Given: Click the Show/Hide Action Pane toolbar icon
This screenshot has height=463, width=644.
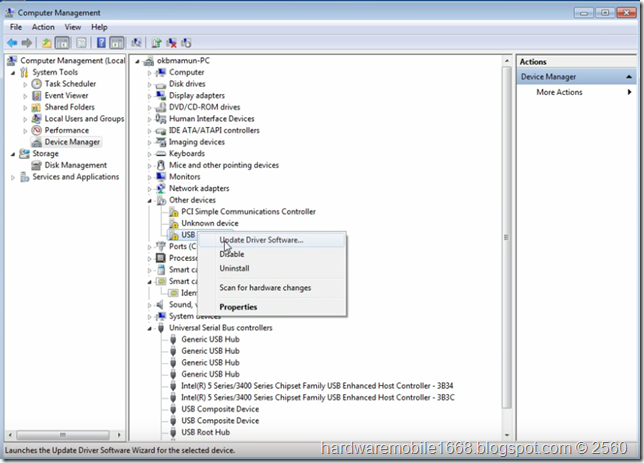Looking at the screenshot, I should pyautogui.click(x=117, y=43).
